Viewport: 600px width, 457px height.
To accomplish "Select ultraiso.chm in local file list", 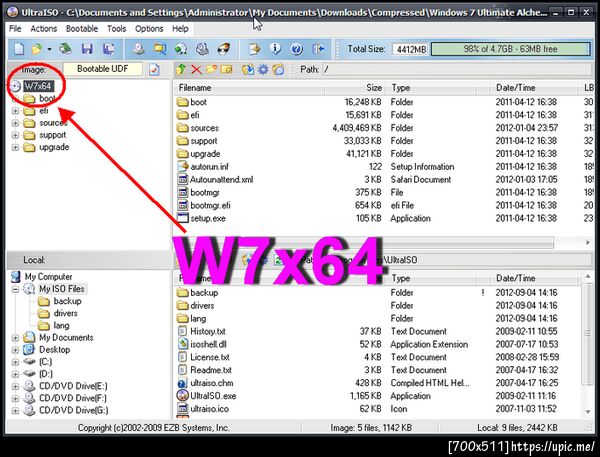I will 212,383.
